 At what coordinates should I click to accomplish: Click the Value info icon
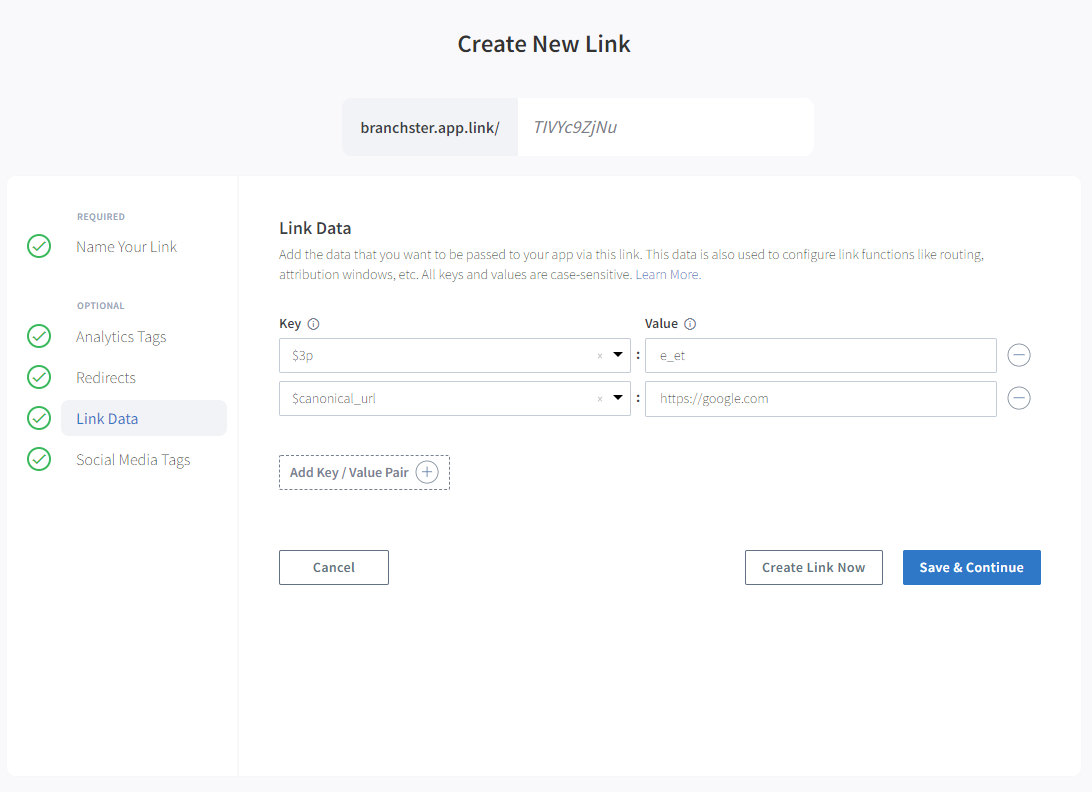coord(690,324)
